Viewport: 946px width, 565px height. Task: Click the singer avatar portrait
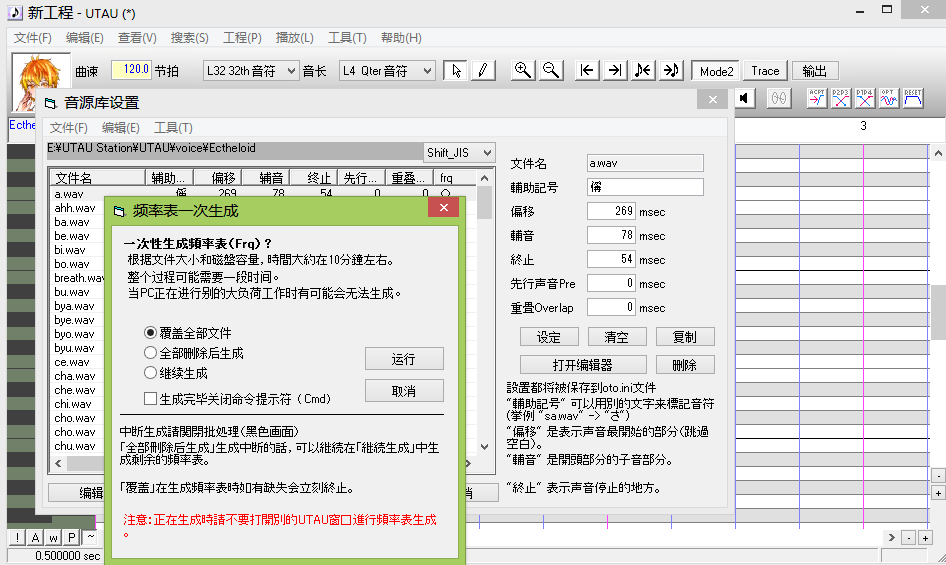pyautogui.click(x=40, y=83)
